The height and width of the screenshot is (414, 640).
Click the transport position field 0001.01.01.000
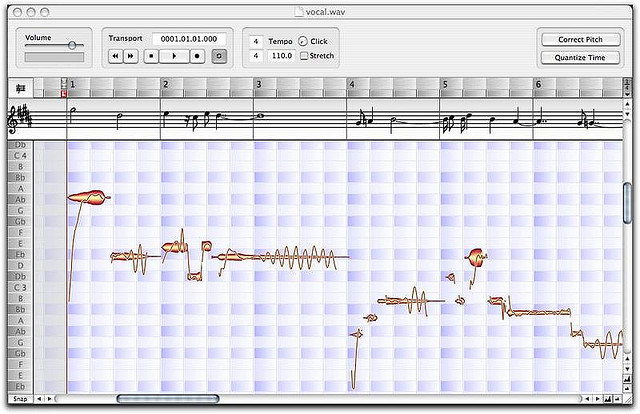click(189, 39)
